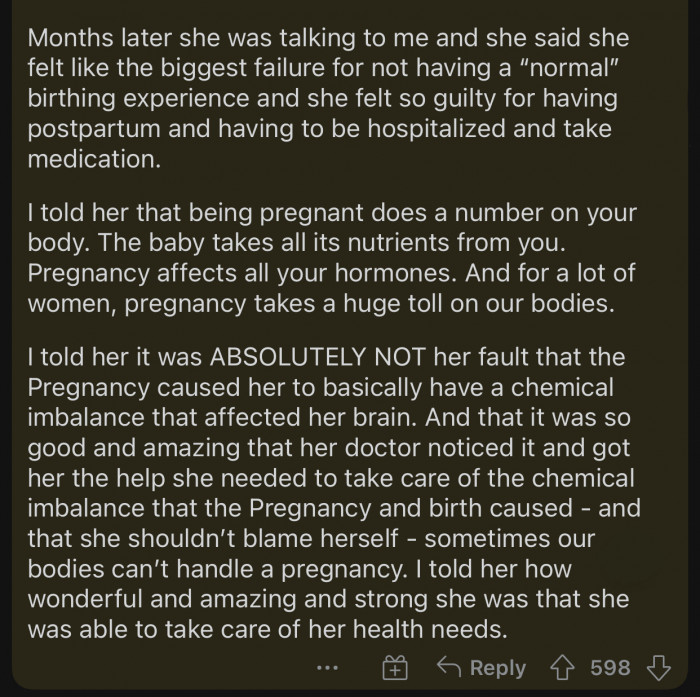This screenshot has height=697, width=700.
Task: Click the Reply text label
Action: coord(497,669)
